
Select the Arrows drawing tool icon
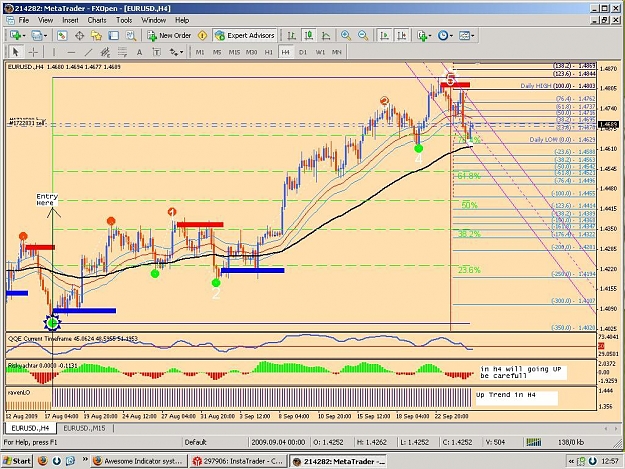tap(174, 52)
